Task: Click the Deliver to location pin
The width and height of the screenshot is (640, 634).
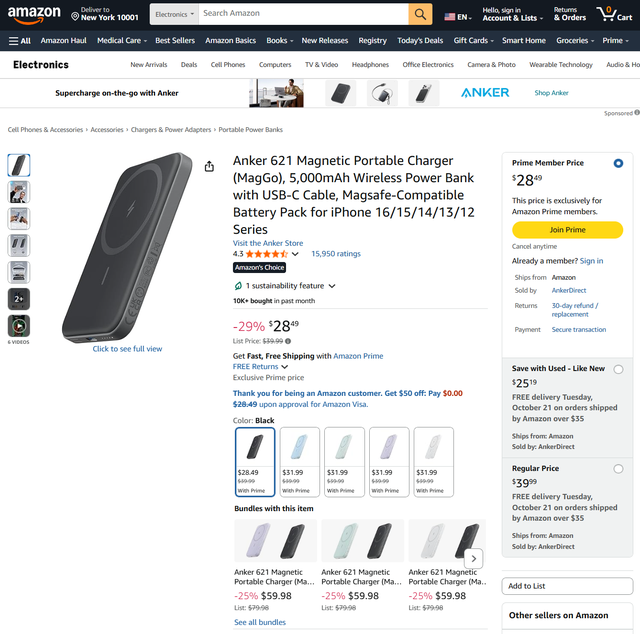Action: (x=75, y=16)
